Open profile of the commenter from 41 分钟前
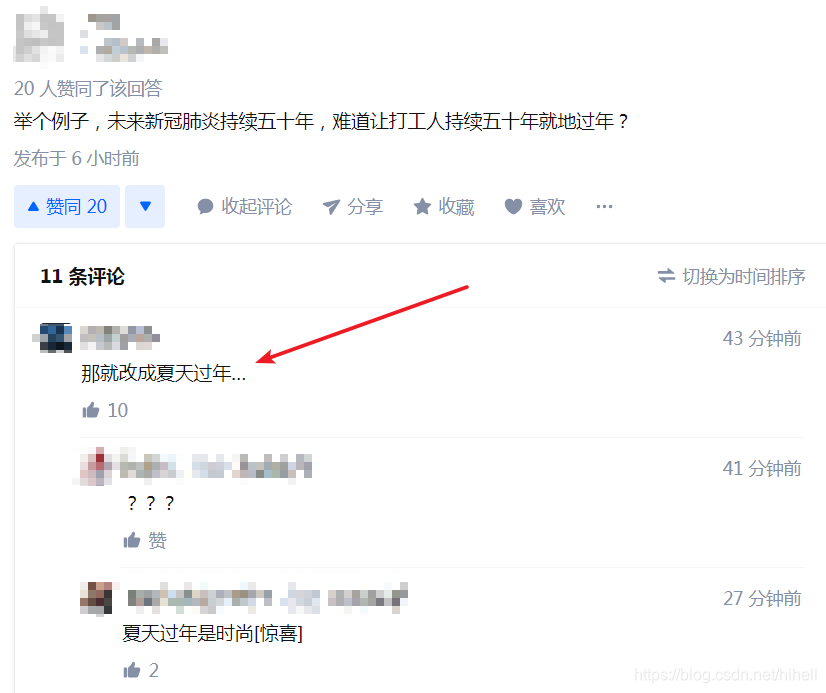Screen dimensions: 826x693 pos(96,467)
